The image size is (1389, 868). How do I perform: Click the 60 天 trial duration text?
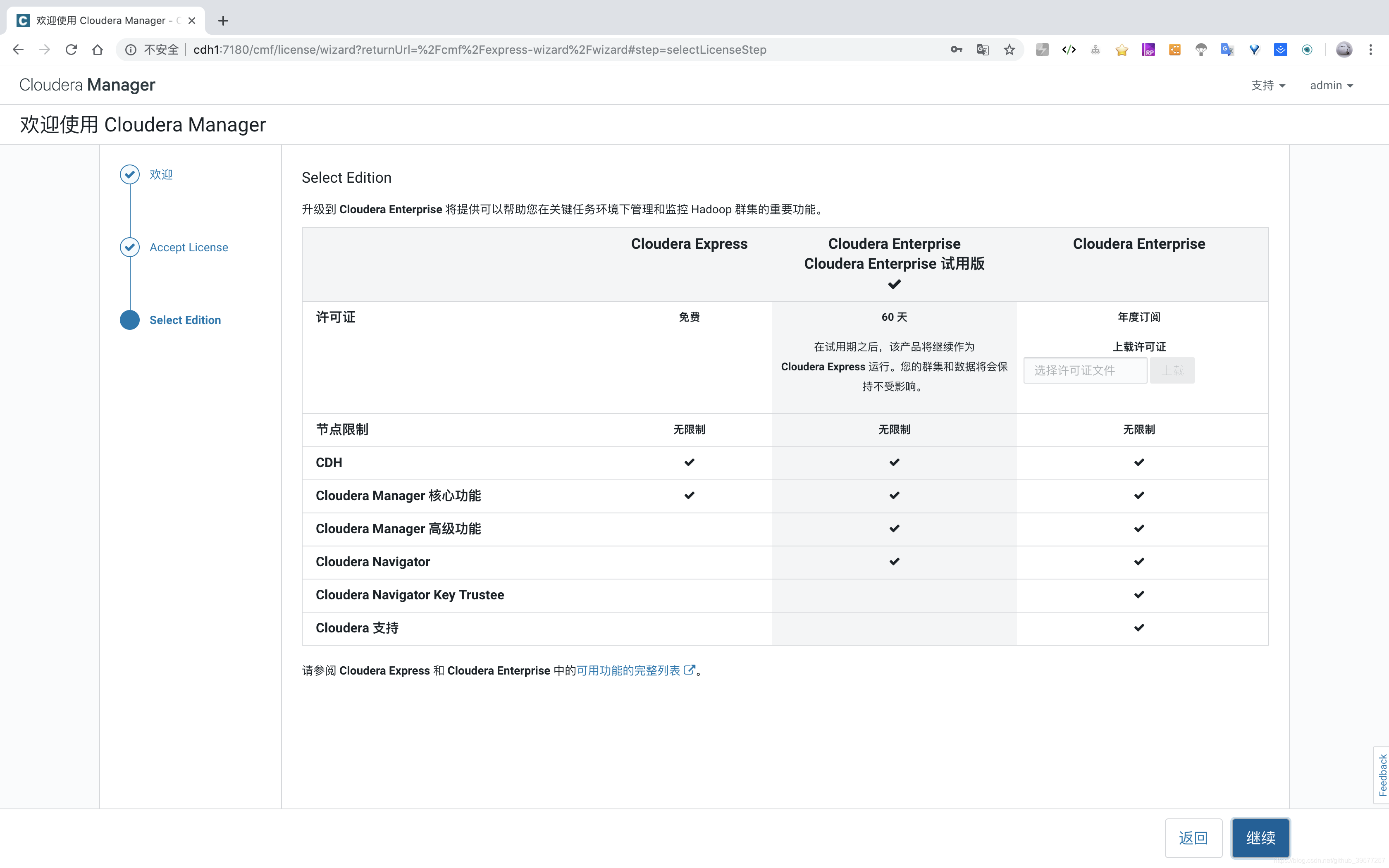[x=894, y=317]
